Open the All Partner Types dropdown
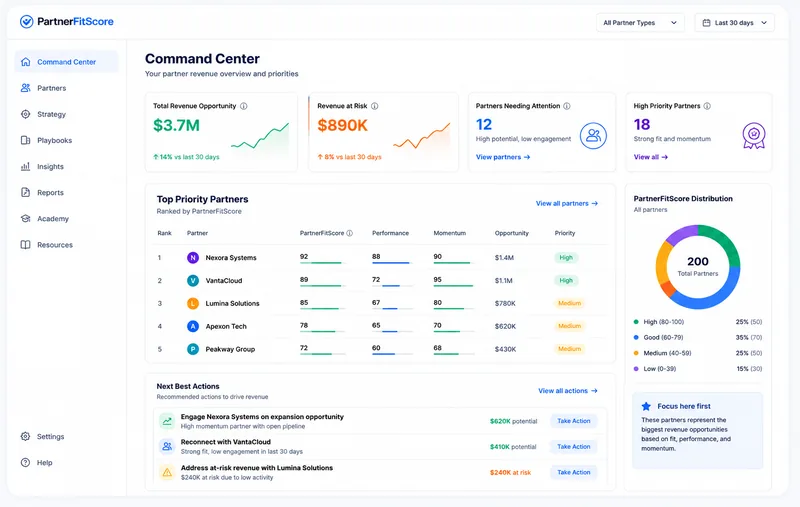800x507 pixels. tap(640, 22)
